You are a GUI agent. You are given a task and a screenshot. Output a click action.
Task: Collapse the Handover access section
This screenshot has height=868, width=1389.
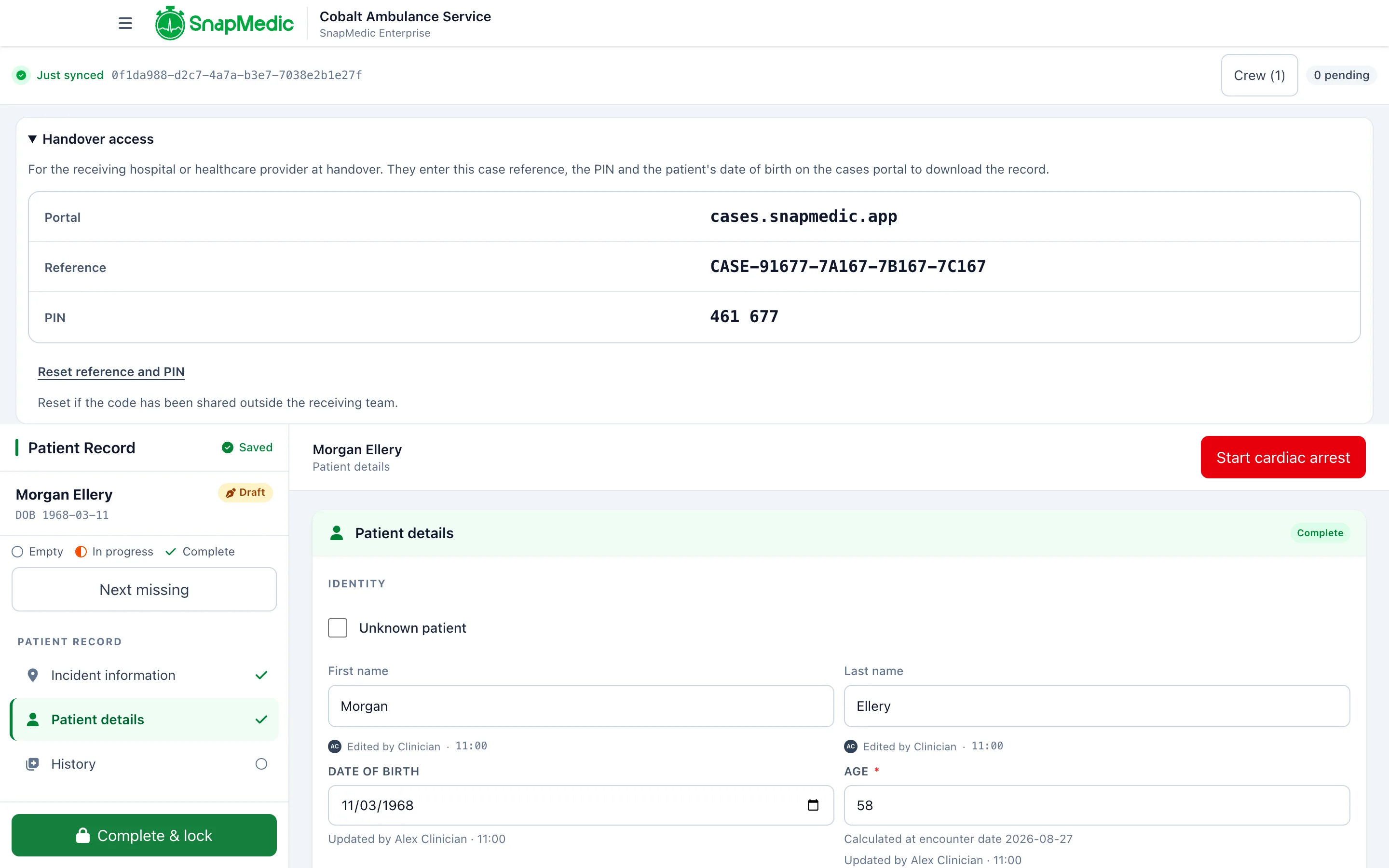(x=91, y=139)
